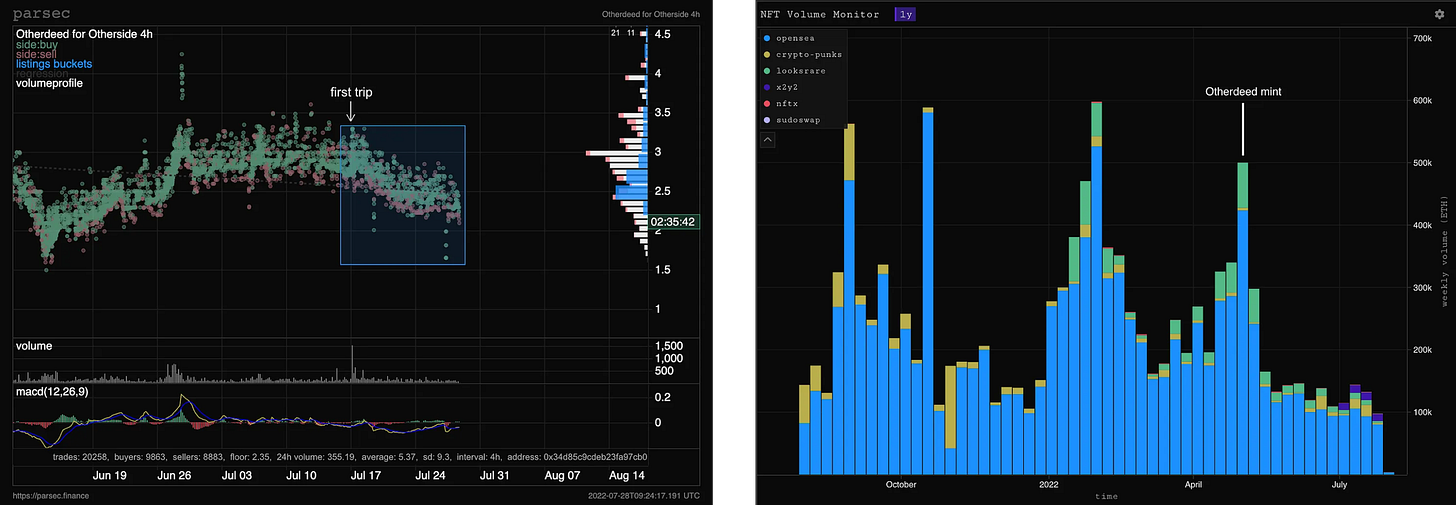
Task: Click the volume pane label
Action: tap(34, 346)
